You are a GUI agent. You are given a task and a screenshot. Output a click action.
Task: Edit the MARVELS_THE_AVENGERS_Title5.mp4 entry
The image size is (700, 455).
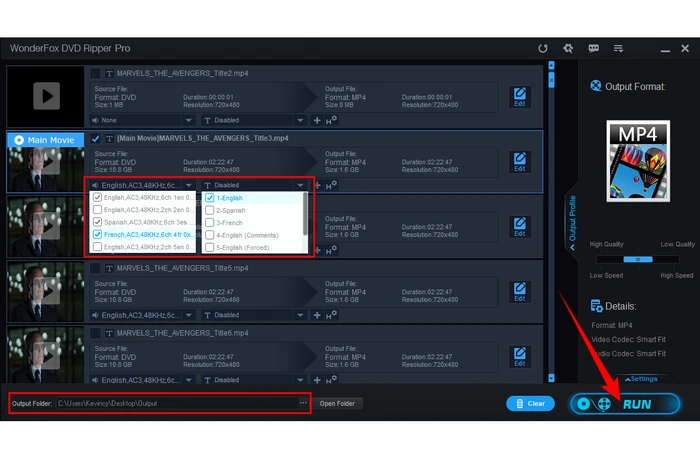pyautogui.click(x=520, y=292)
